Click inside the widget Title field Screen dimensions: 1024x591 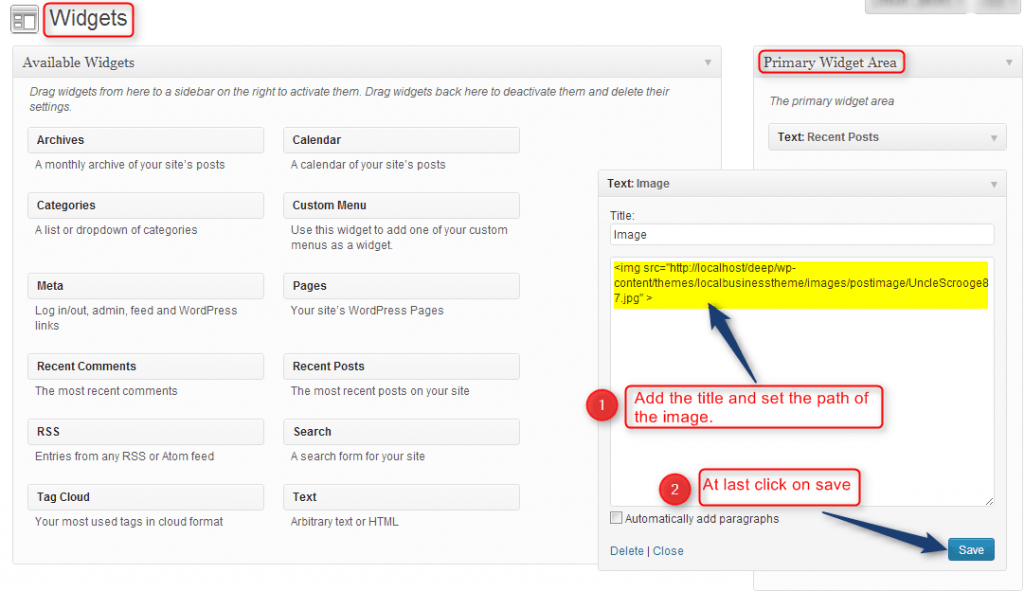tap(802, 234)
